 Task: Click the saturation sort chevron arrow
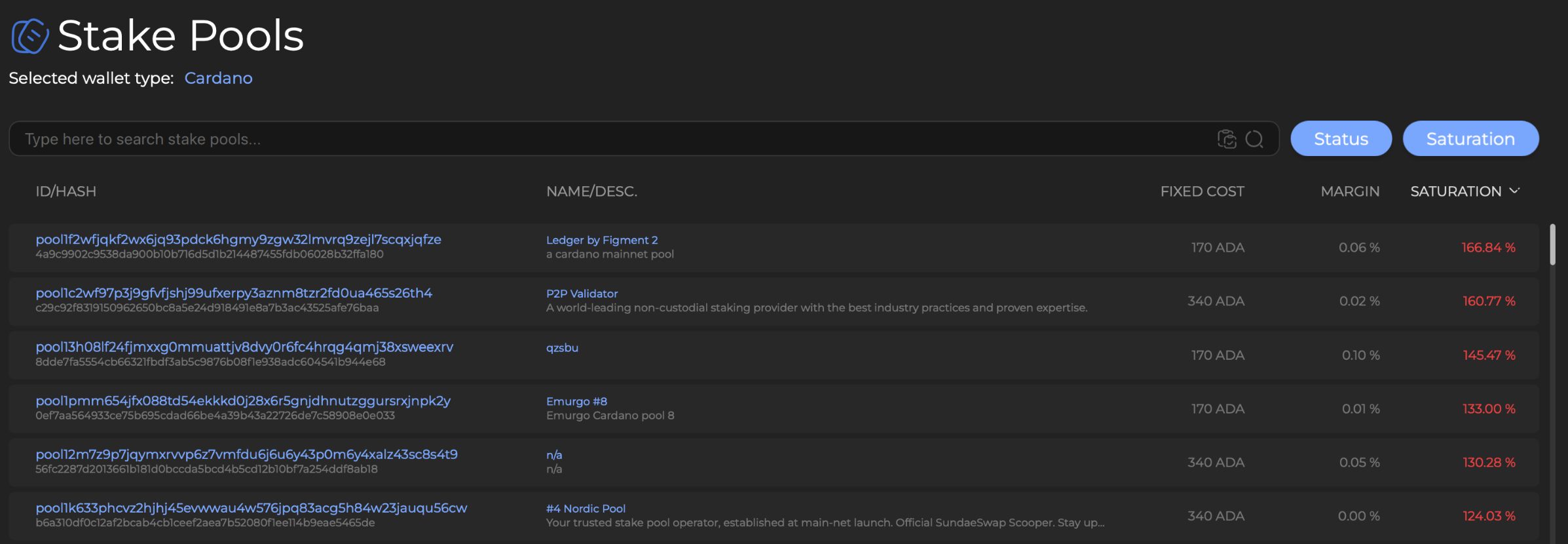(x=1514, y=191)
